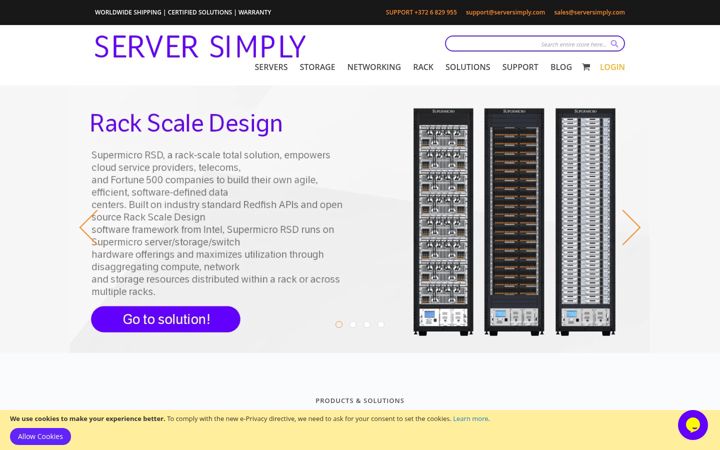This screenshot has width=720, height=450.
Task: Click the Server Simply logo
Action: pos(200,46)
